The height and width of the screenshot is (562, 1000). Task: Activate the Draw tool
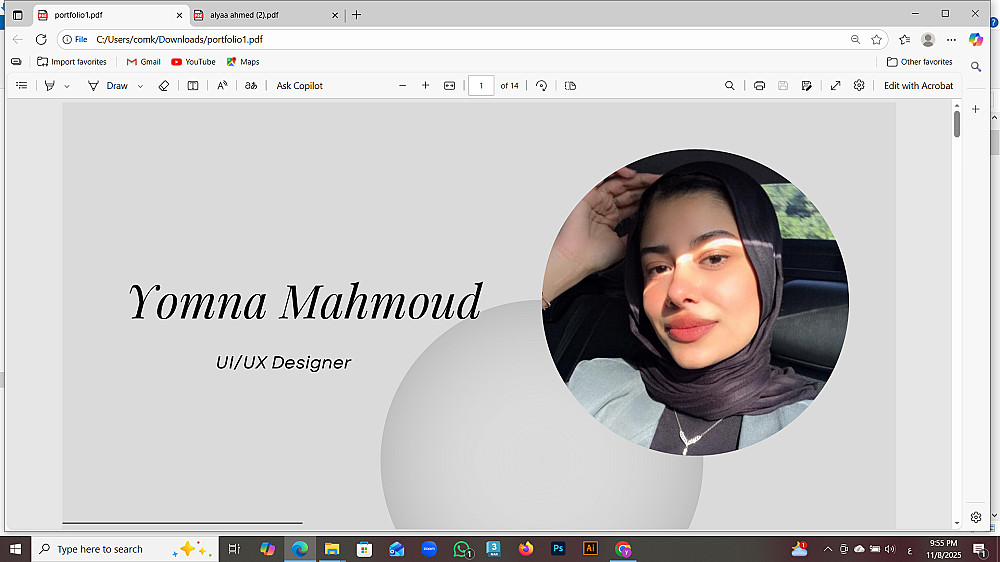click(x=108, y=85)
